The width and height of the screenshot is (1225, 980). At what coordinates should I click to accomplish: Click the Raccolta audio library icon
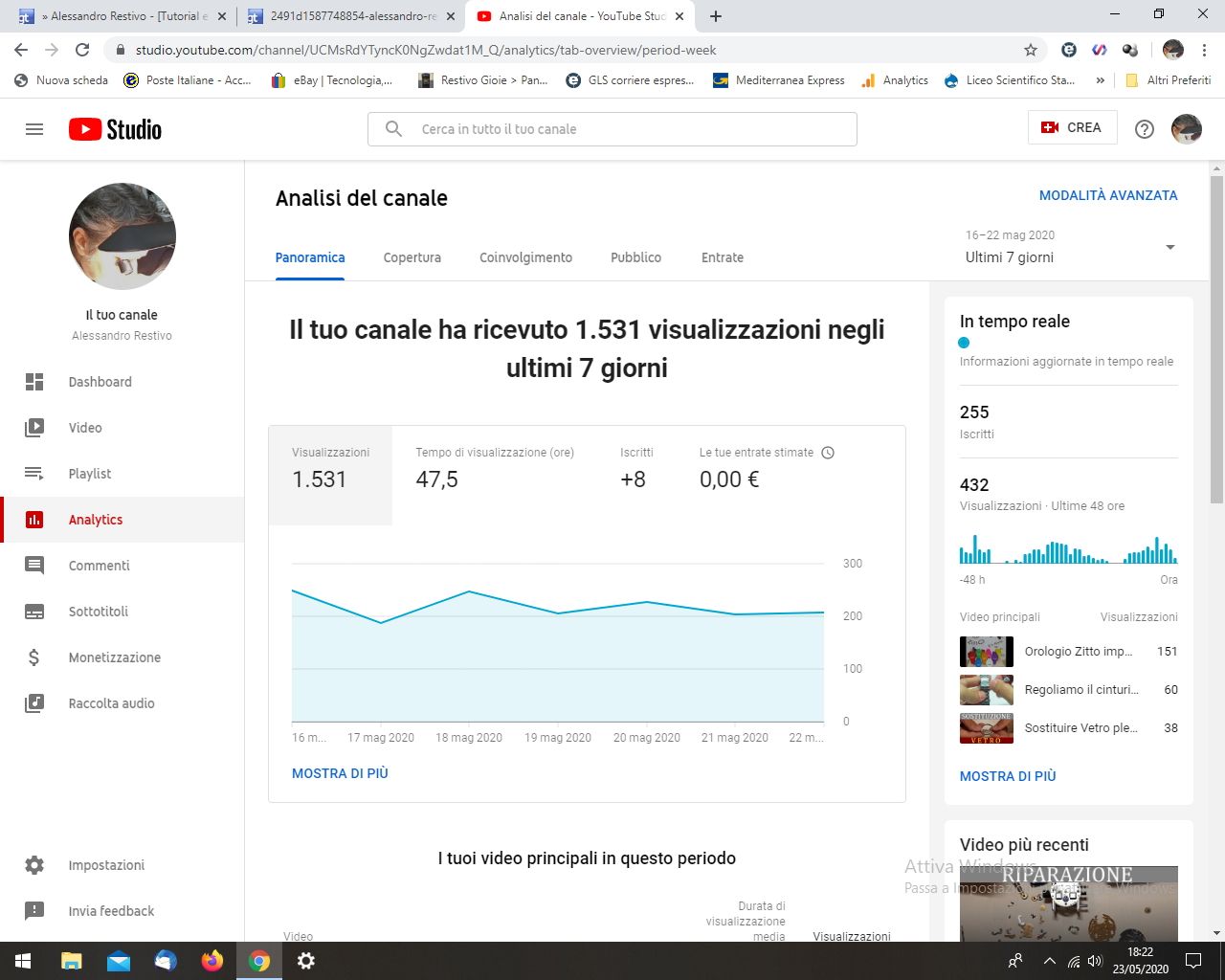(x=34, y=703)
